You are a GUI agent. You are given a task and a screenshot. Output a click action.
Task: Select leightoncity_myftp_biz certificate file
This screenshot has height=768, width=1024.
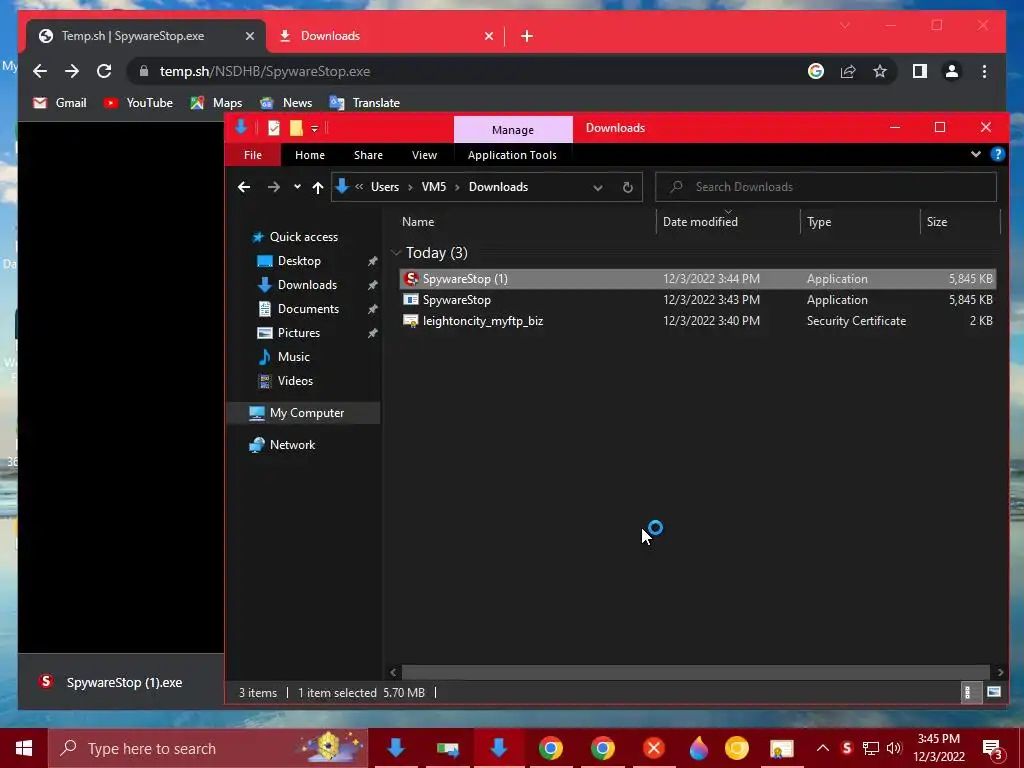697,321
